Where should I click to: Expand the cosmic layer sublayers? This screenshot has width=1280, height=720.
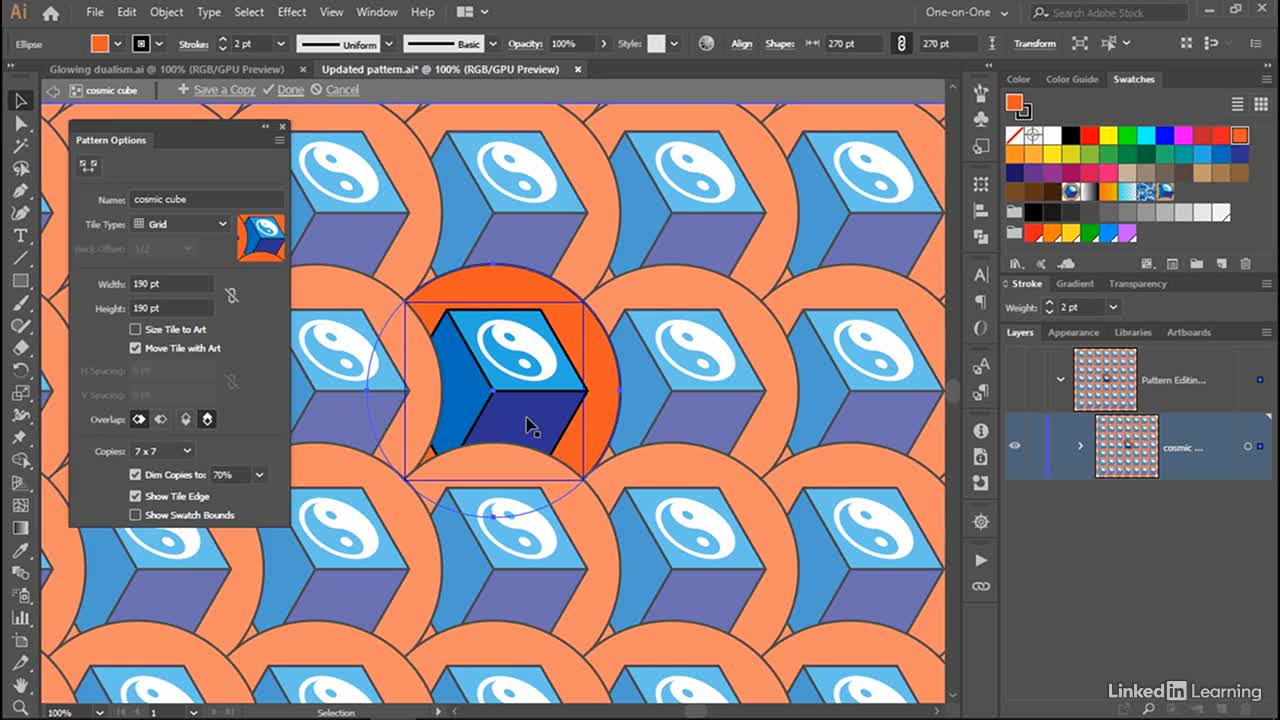pos(1080,446)
